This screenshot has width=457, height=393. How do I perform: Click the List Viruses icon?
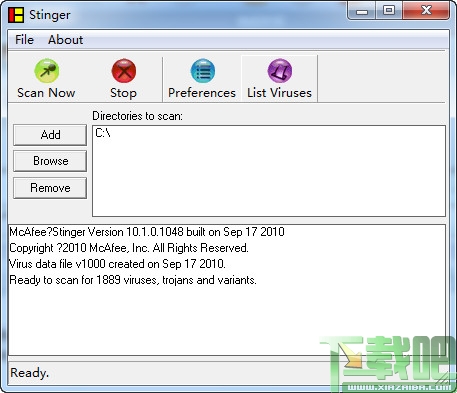coord(280,71)
